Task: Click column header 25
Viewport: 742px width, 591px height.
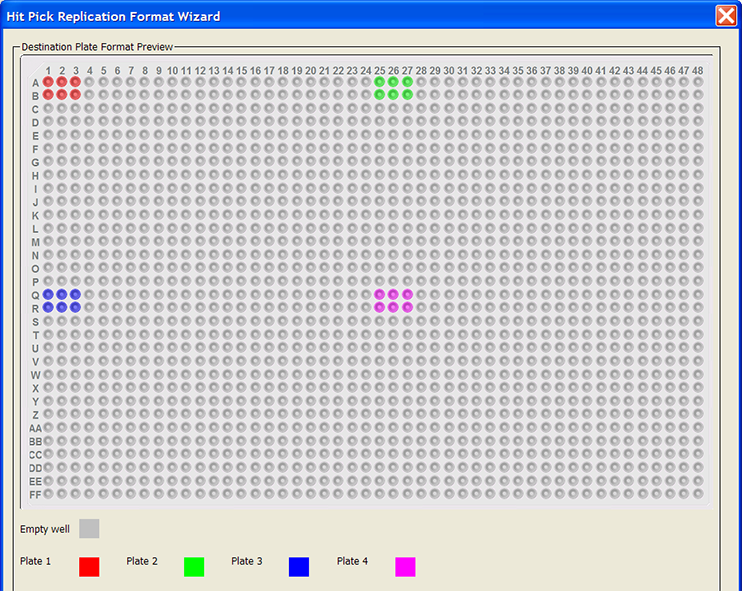Action: coord(380,71)
